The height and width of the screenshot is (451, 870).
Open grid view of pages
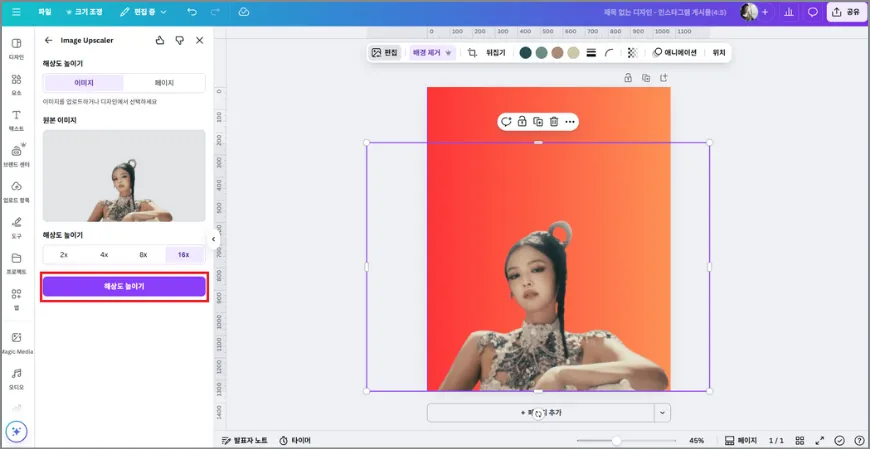click(800, 440)
